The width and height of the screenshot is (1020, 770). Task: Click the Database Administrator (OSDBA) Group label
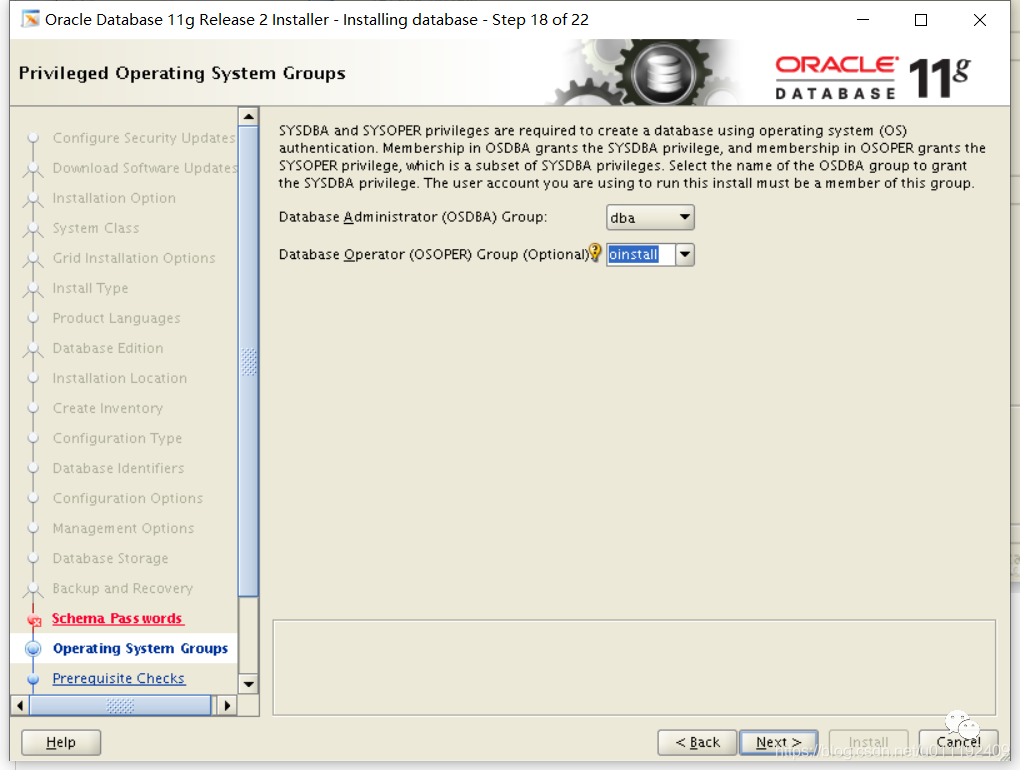click(412, 217)
